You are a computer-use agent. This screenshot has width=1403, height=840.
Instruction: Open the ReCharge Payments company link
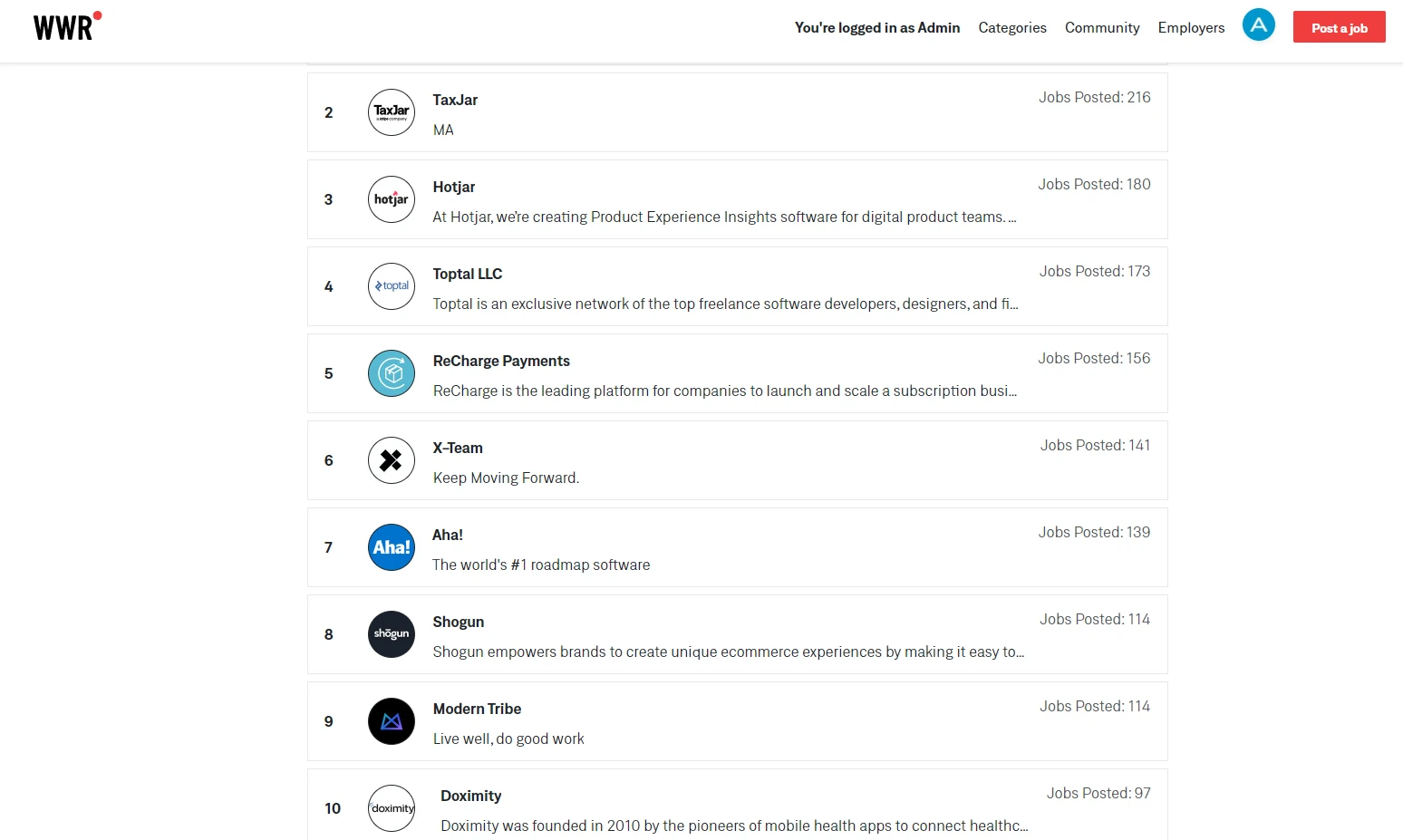pos(501,361)
